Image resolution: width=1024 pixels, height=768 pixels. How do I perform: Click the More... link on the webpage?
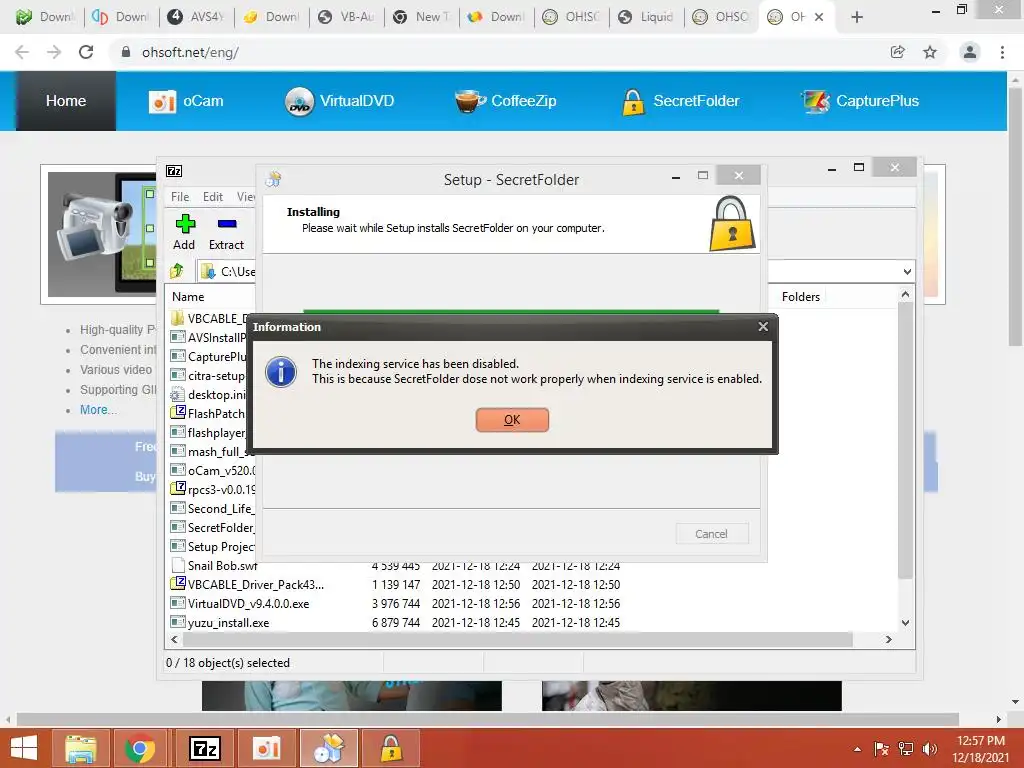99,409
